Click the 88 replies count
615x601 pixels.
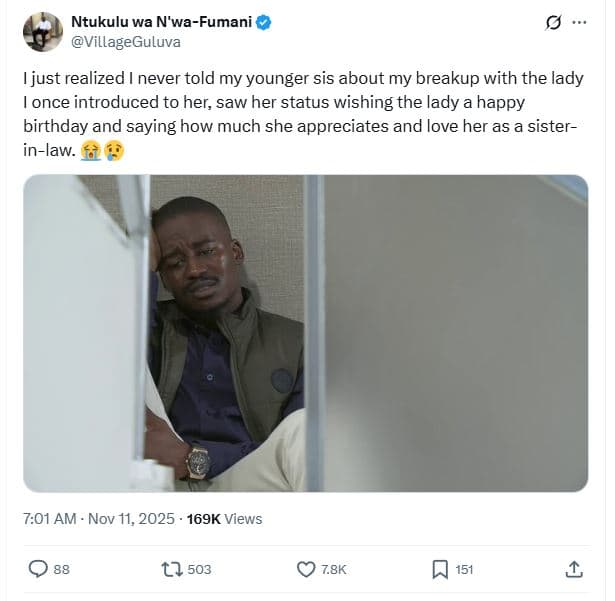coord(61,569)
